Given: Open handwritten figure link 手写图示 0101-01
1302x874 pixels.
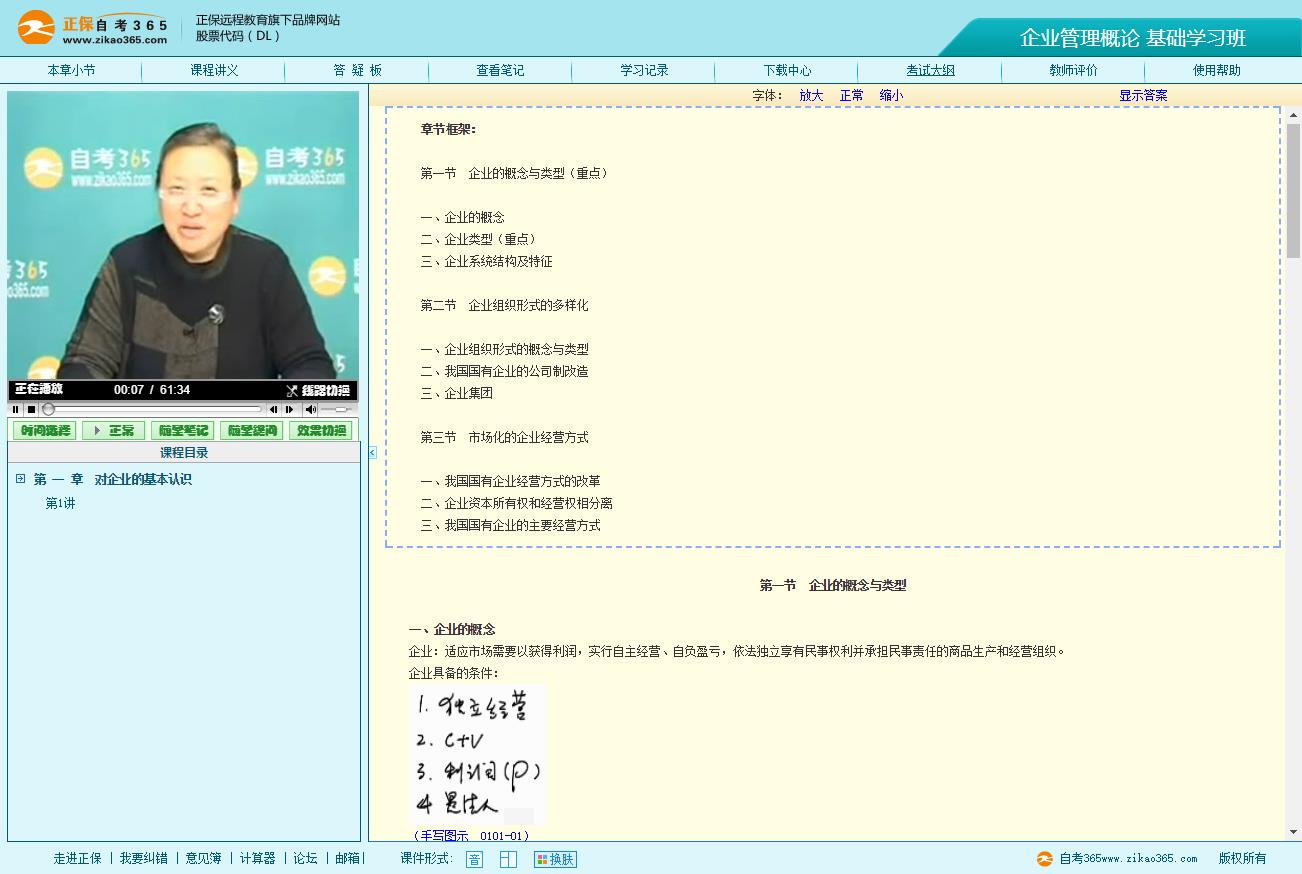Looking at the screenshot, I should pyautogui.click(x=470, y=835).
